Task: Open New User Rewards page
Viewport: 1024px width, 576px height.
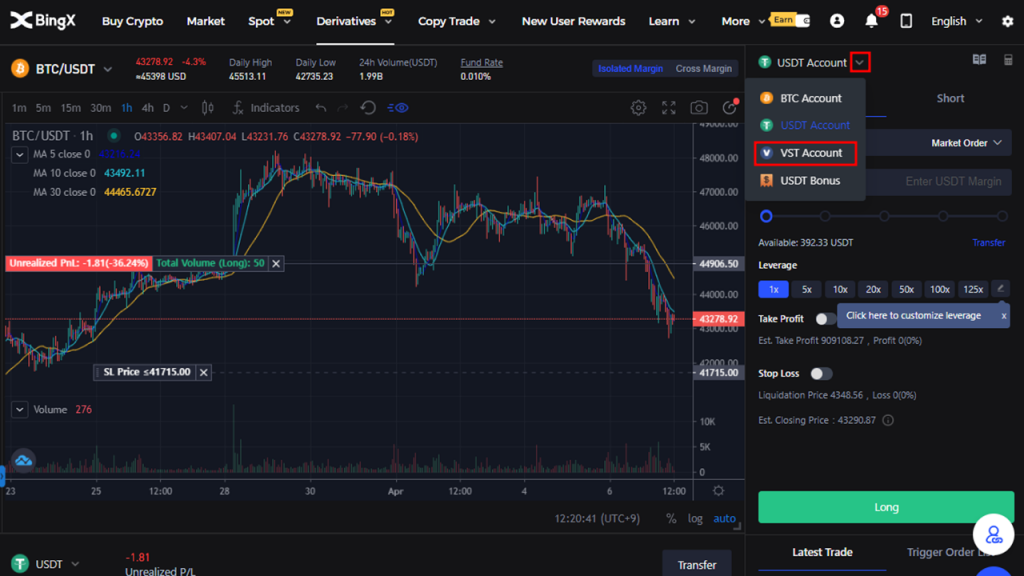Action: pyautogui.click(x=573, y=21)
